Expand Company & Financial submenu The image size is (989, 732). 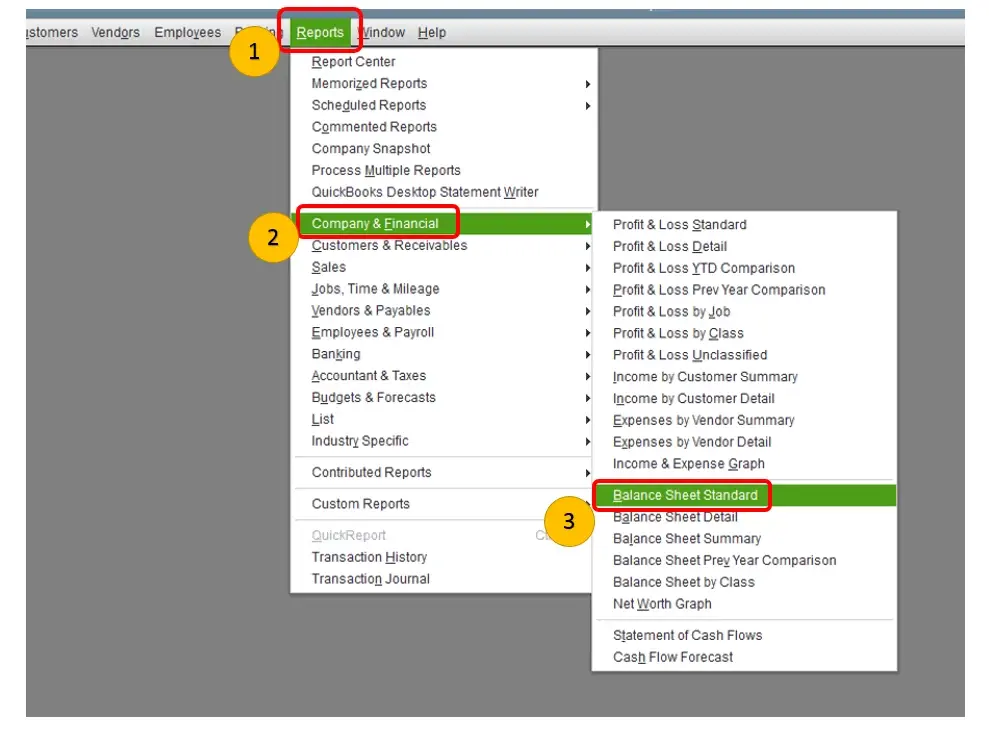pos(443,224)
